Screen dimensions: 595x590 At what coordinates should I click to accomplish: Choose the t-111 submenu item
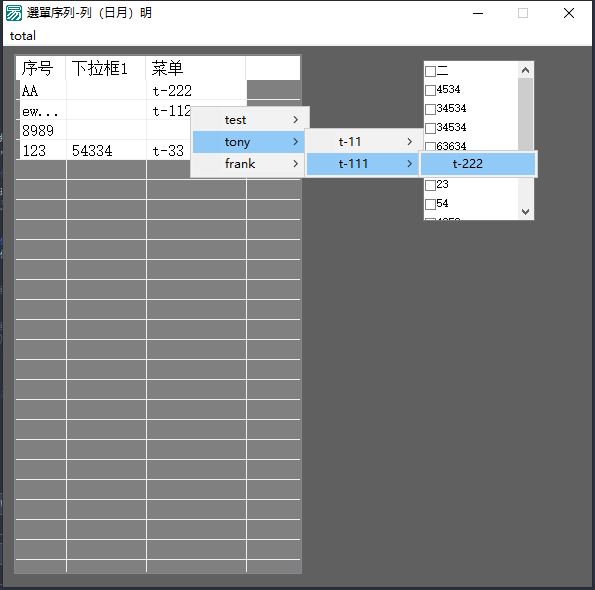pyautogui.click(x=362, y=164)
